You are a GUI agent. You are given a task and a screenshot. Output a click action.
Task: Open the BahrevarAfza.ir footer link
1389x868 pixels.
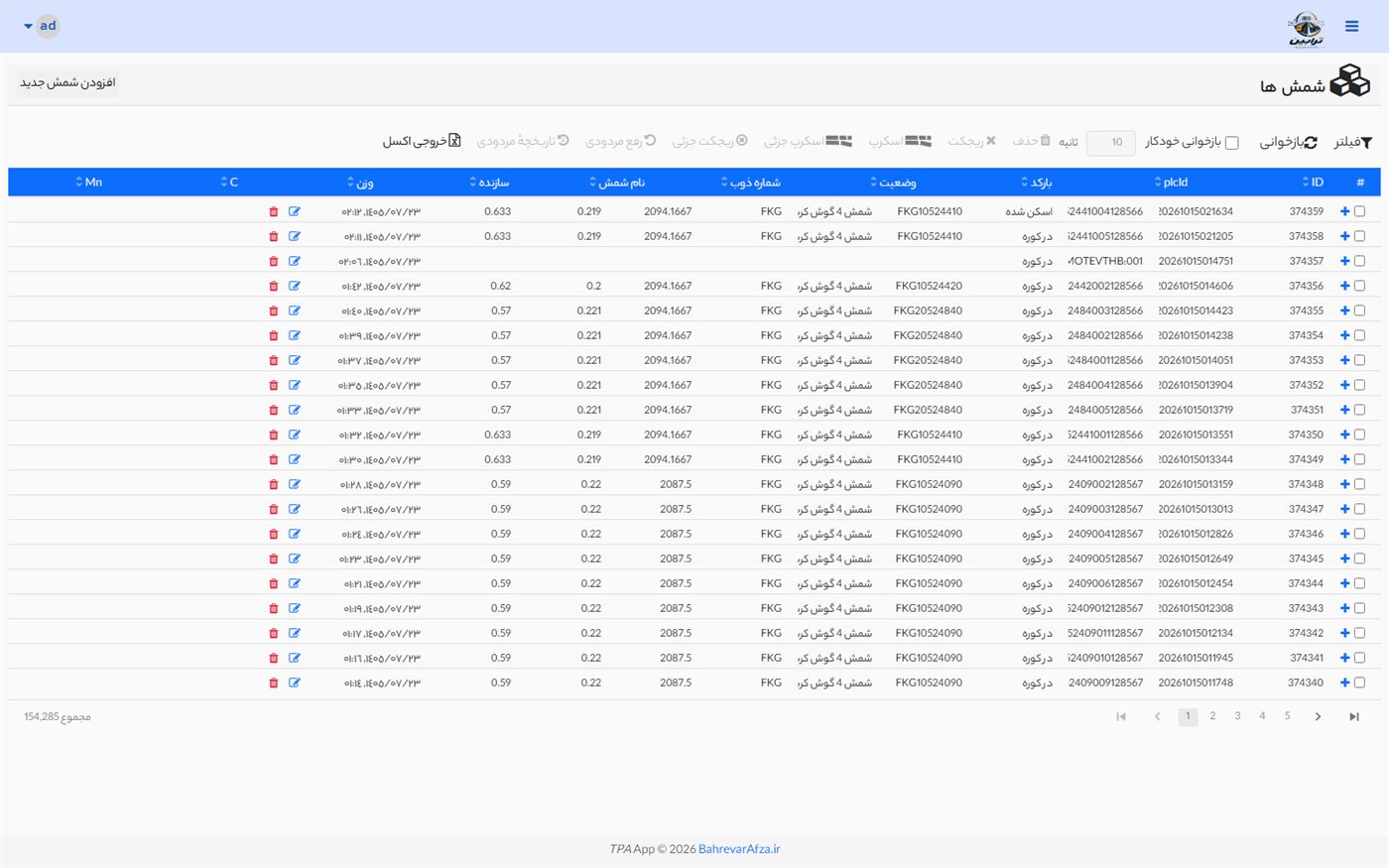[x=739, y=849]
